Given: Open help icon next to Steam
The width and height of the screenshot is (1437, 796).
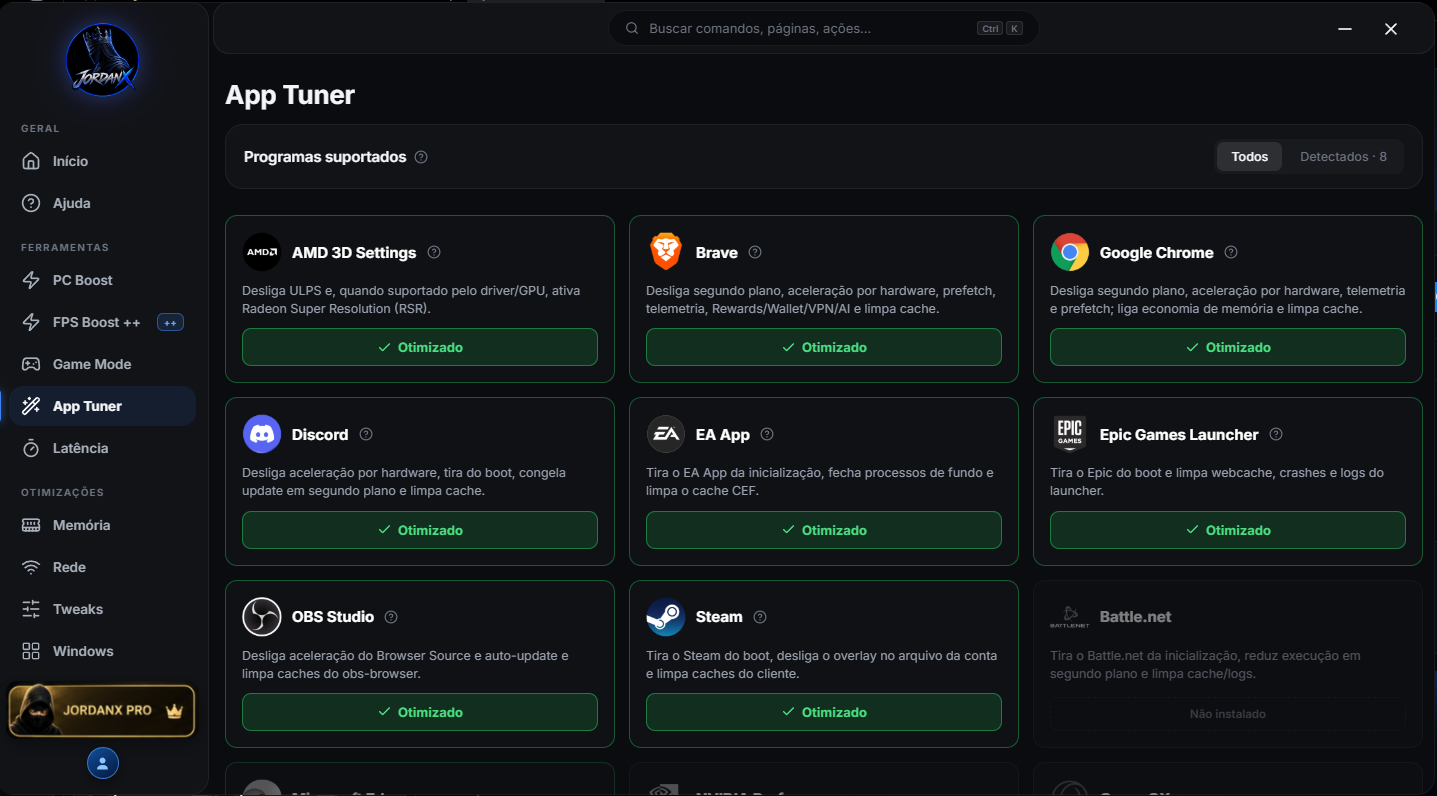Looking at the screenshot, I should click(x=760, y=617).
